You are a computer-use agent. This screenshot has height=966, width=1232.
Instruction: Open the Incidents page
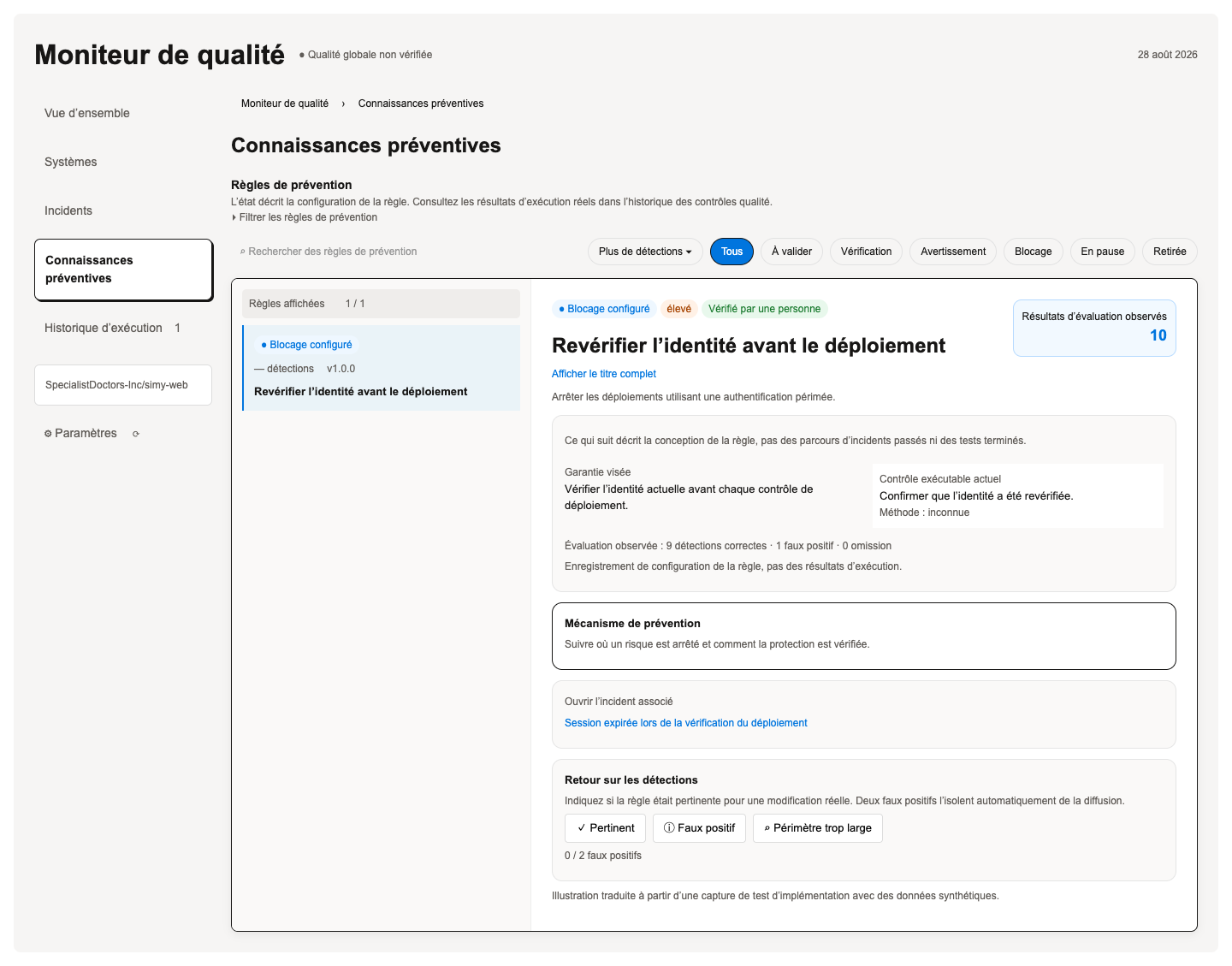click(68, 210)
